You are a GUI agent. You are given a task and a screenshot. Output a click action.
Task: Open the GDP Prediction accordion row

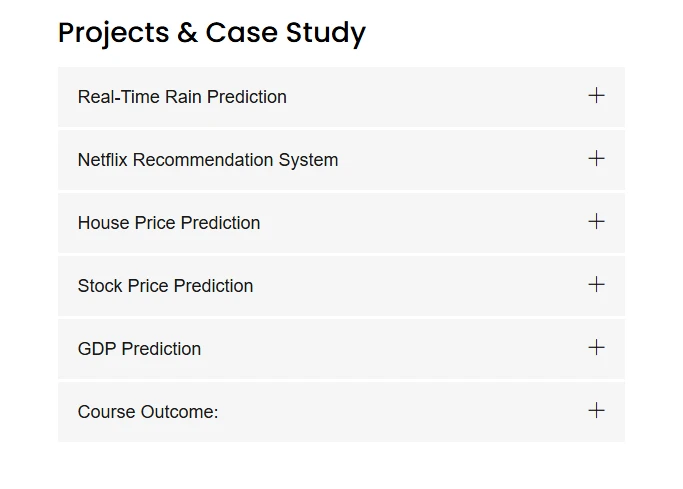pos(341,349)
